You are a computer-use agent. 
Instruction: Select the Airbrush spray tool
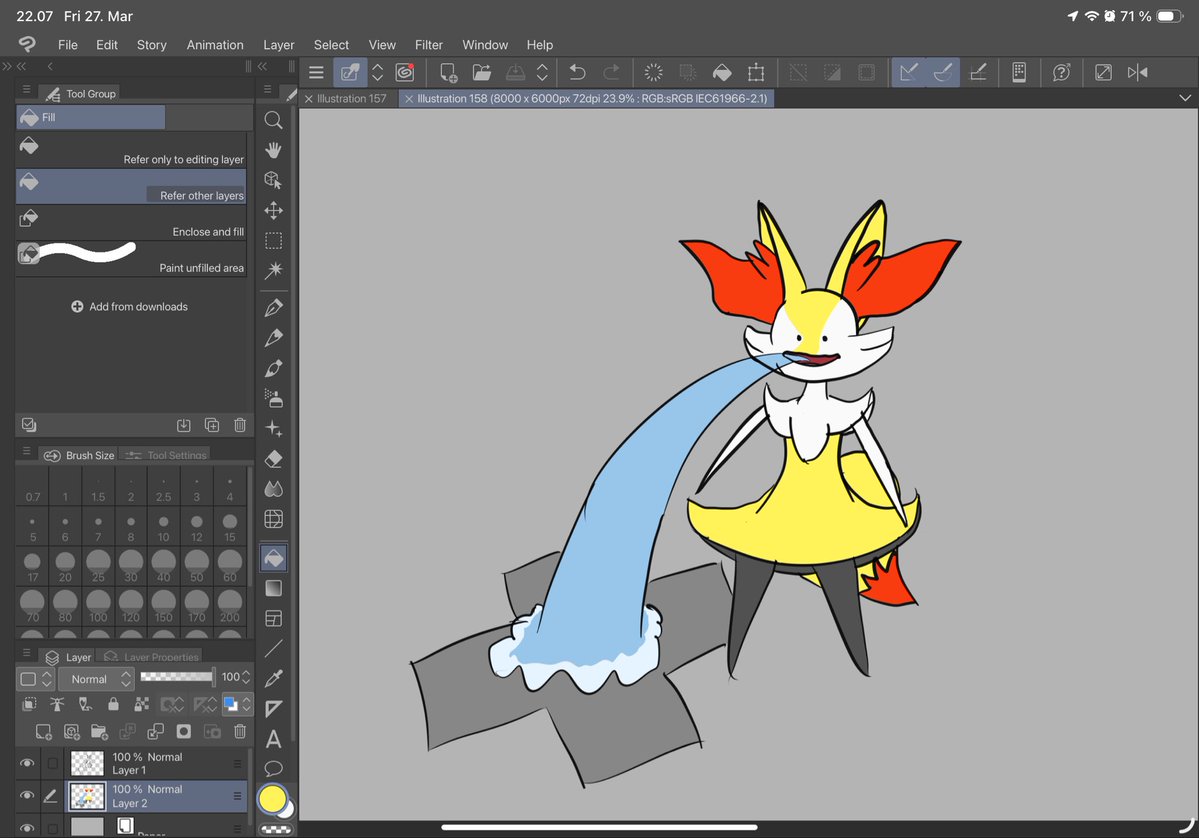pos(273,398)
